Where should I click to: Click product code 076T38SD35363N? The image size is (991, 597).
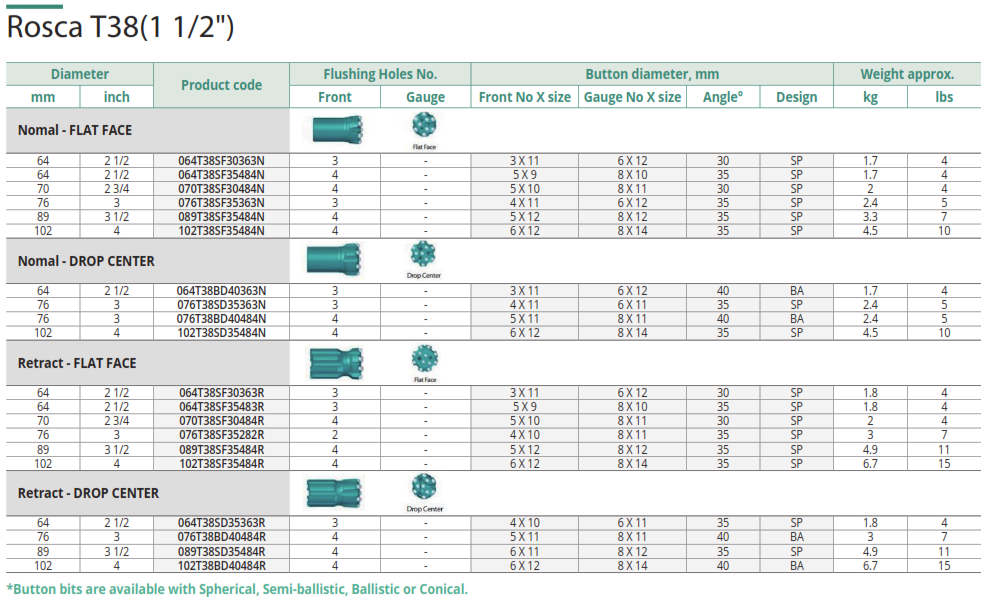pyautogui.click(x=221, y=305)
